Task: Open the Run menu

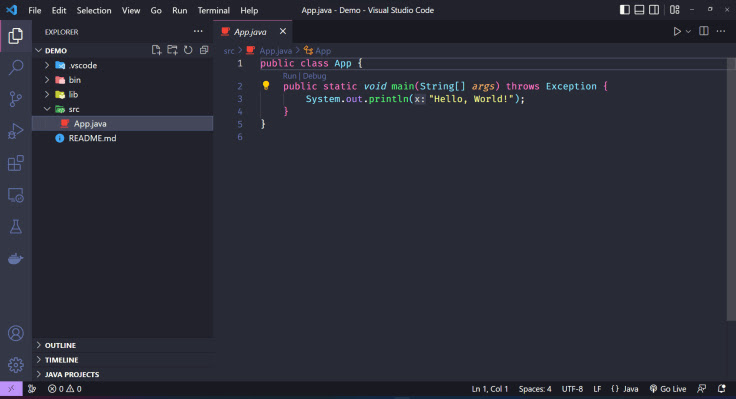Action: [179, 10]
